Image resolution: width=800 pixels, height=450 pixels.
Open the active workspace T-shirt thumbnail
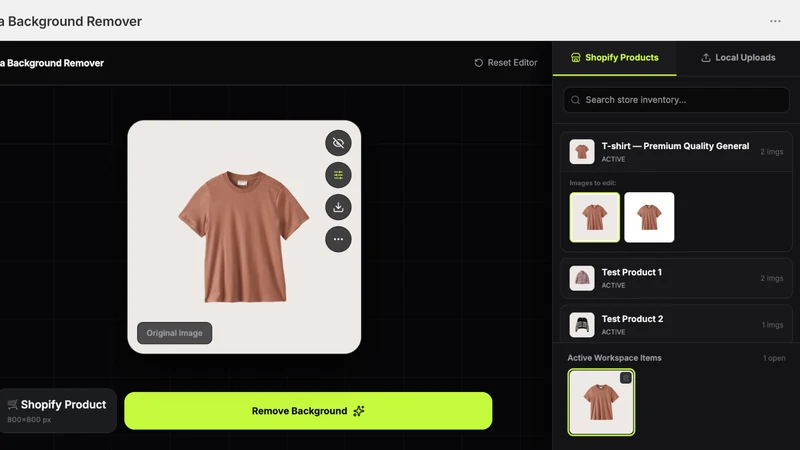tap(601, 402)
